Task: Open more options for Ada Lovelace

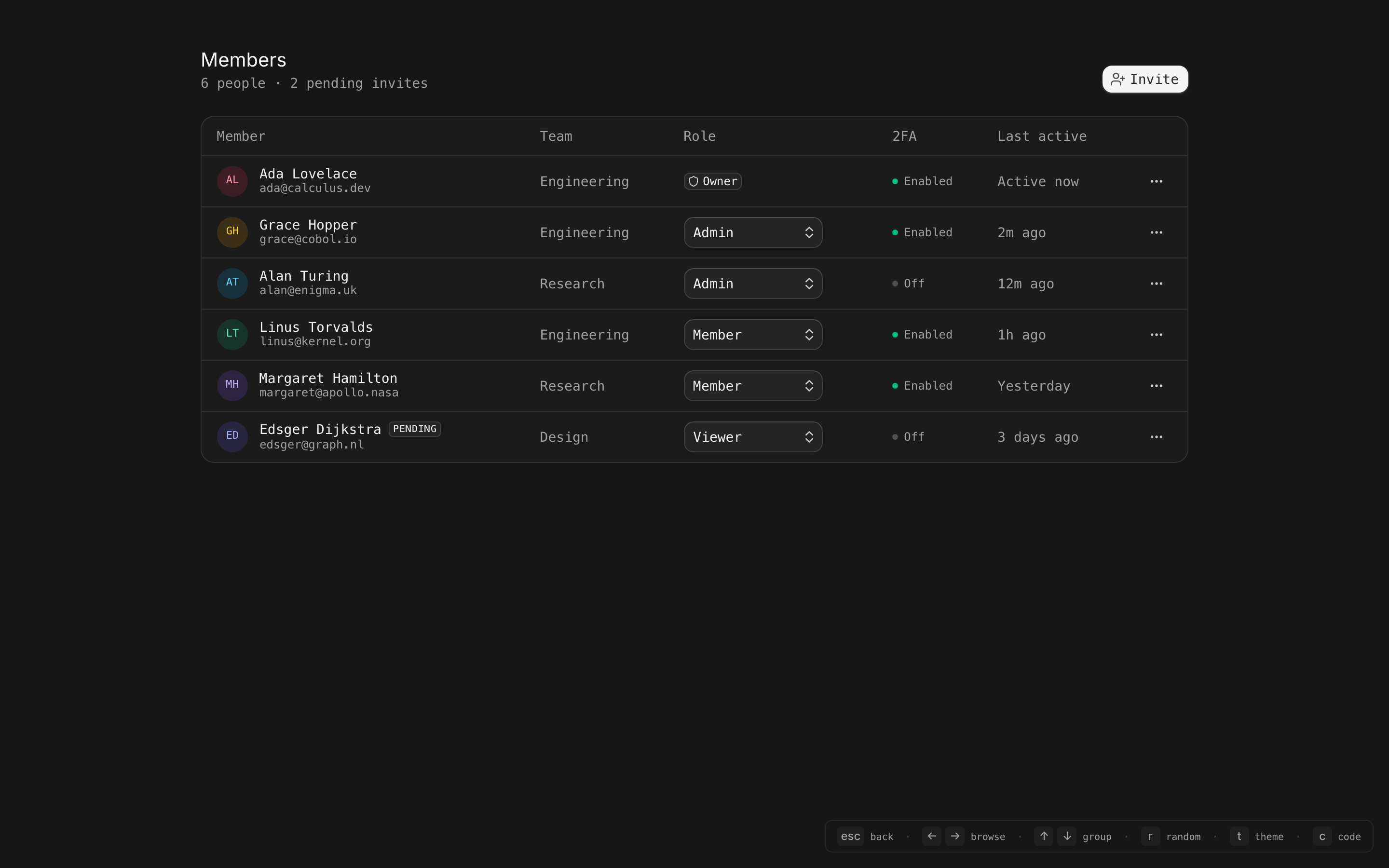Action: coord(1156,181)
